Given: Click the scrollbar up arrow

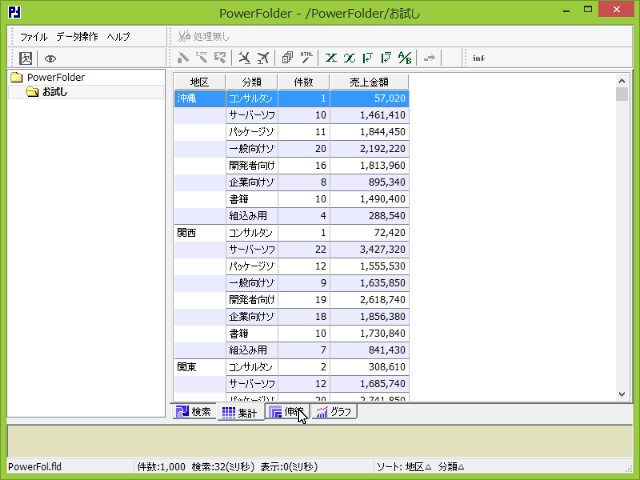Looking at the screenshot, I should click(x=622, y=81).
